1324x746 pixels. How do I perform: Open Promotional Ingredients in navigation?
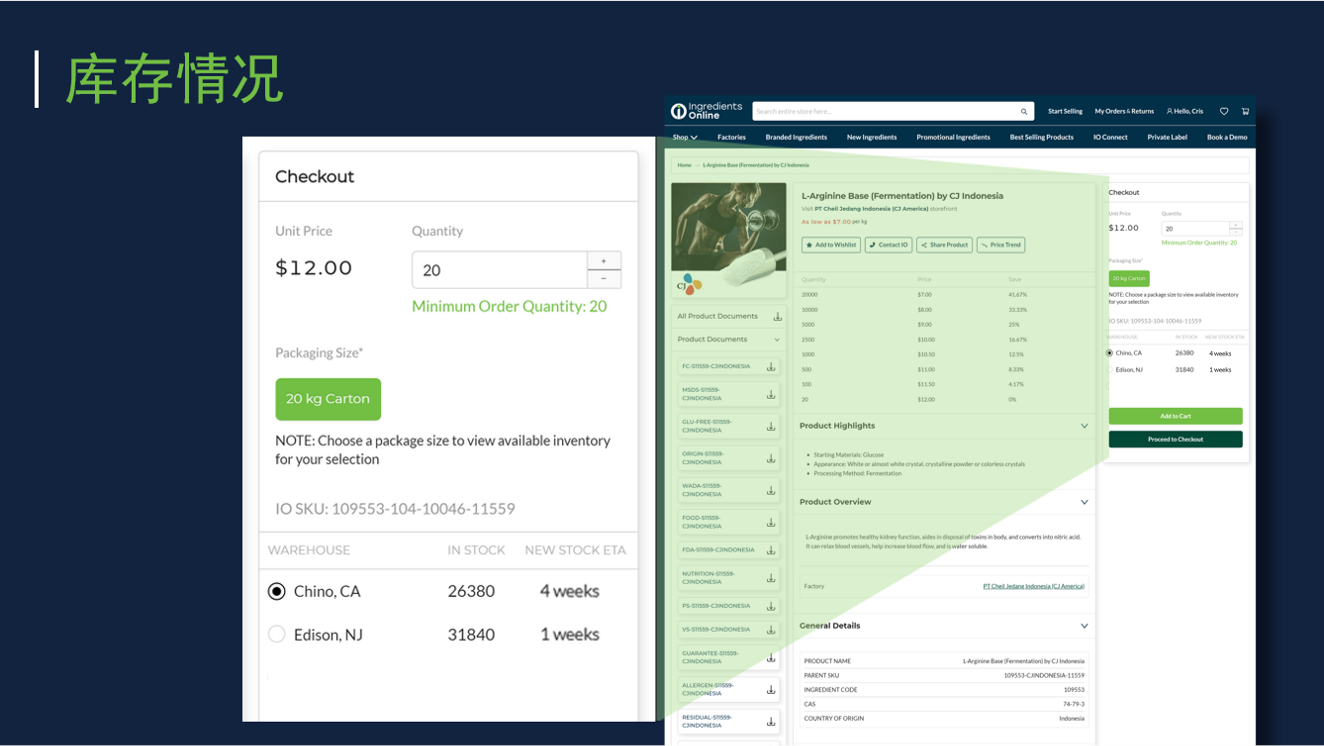click(953, 137)
